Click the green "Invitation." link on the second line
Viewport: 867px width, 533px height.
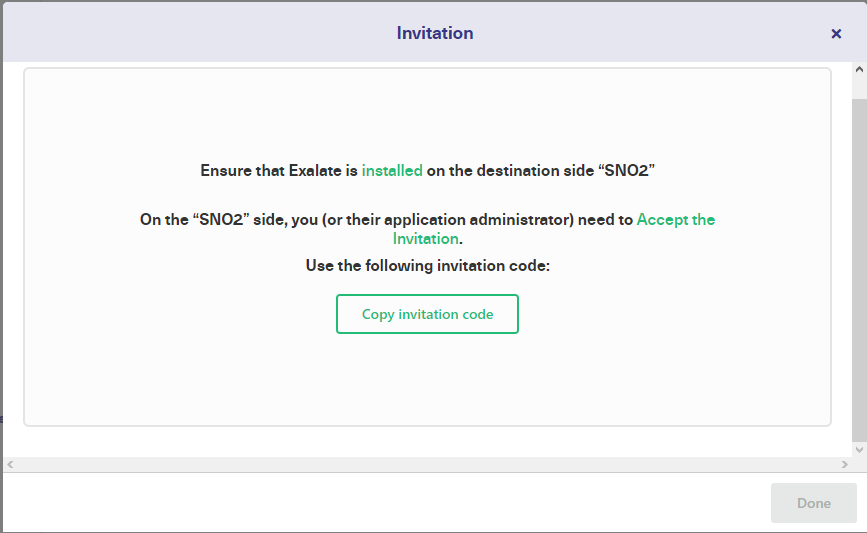coord(426,238)
